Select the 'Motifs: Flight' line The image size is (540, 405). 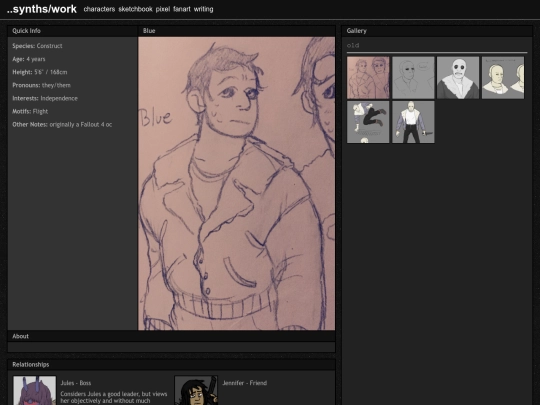pos(30,111)
